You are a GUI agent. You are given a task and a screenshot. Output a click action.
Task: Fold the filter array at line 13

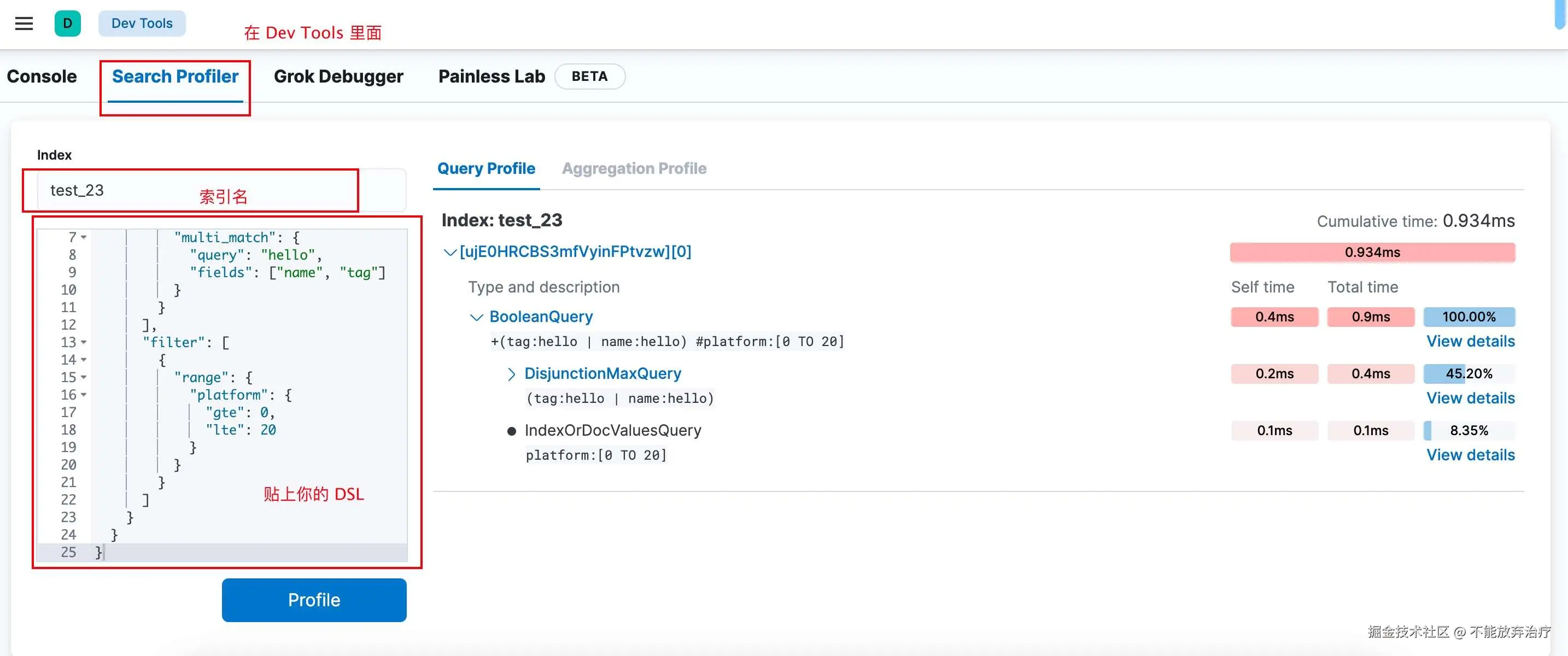[x=84, y=343]
